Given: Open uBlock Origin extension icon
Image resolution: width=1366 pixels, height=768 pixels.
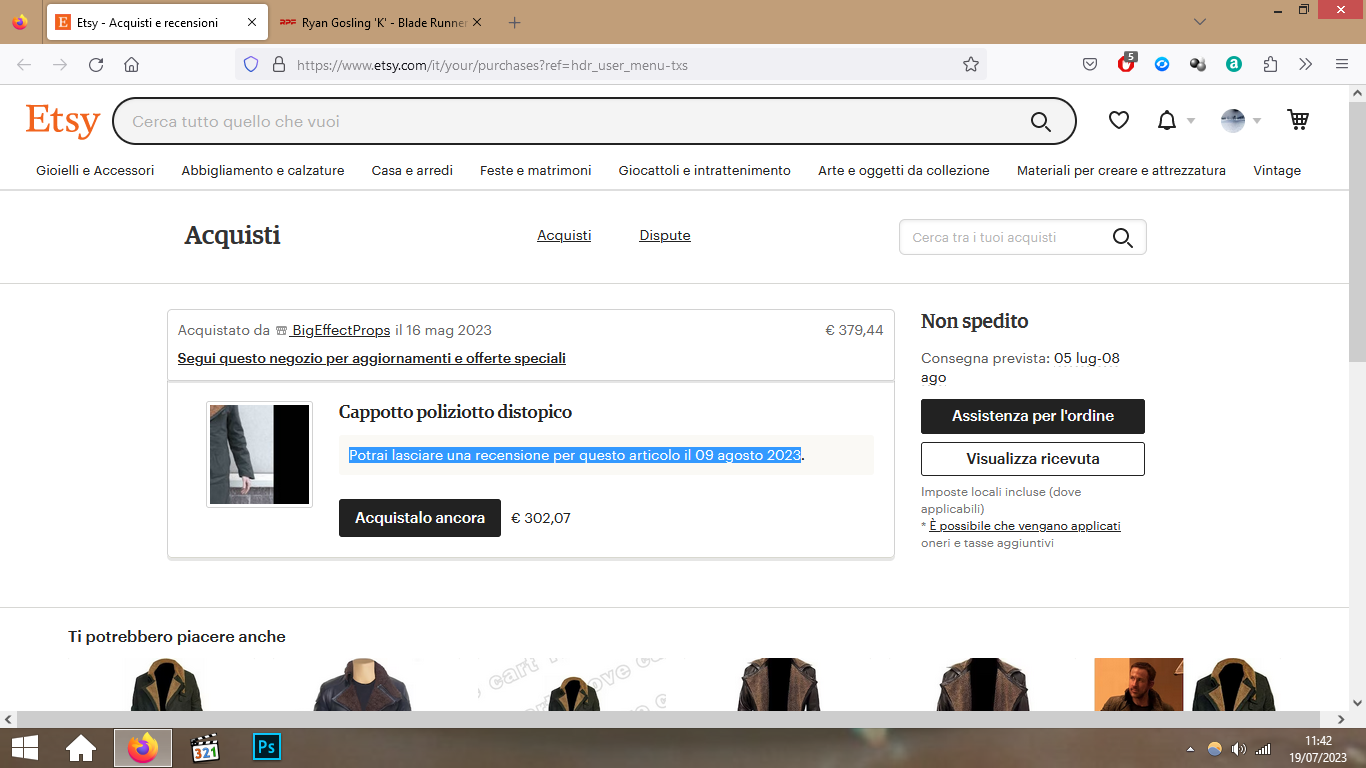Looking at the screenshot, I should pos(1126,64).
